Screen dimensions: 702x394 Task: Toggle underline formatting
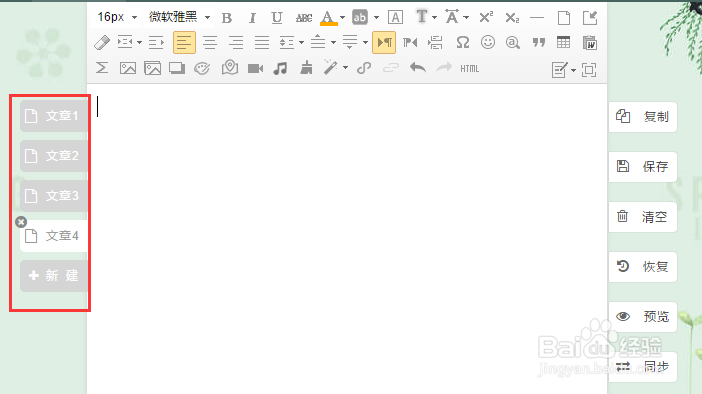277,18
